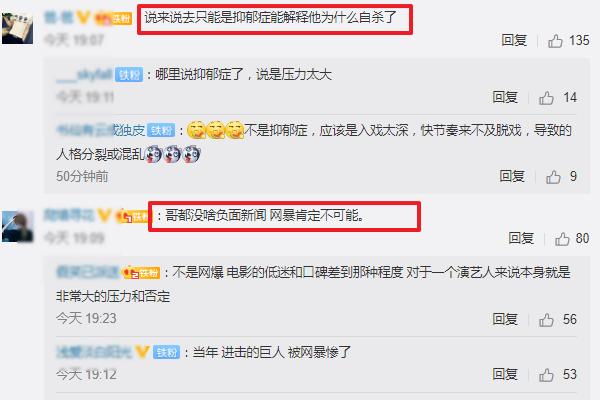Open the first commenter's avatar
The width and height of the screenshot is (600, 400).
coord(18,28)
